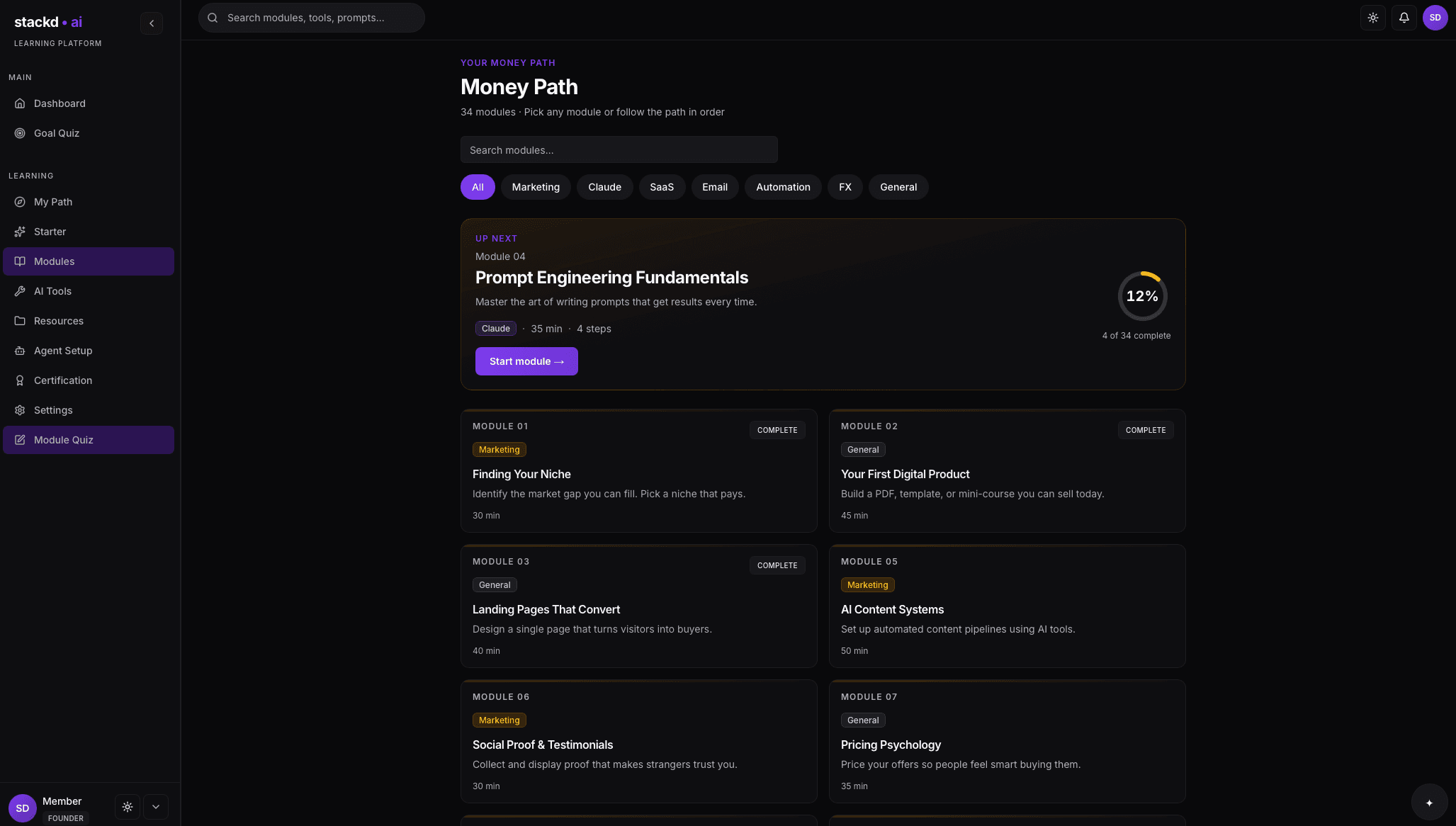Filter modules by Email chip
This screenshot has width=1456, height=826.
tap(715, 187)
